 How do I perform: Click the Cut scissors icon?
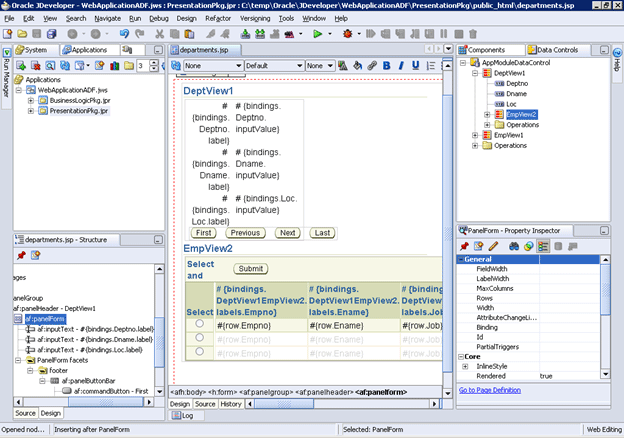pyautogui.click(x=160, y=34)
